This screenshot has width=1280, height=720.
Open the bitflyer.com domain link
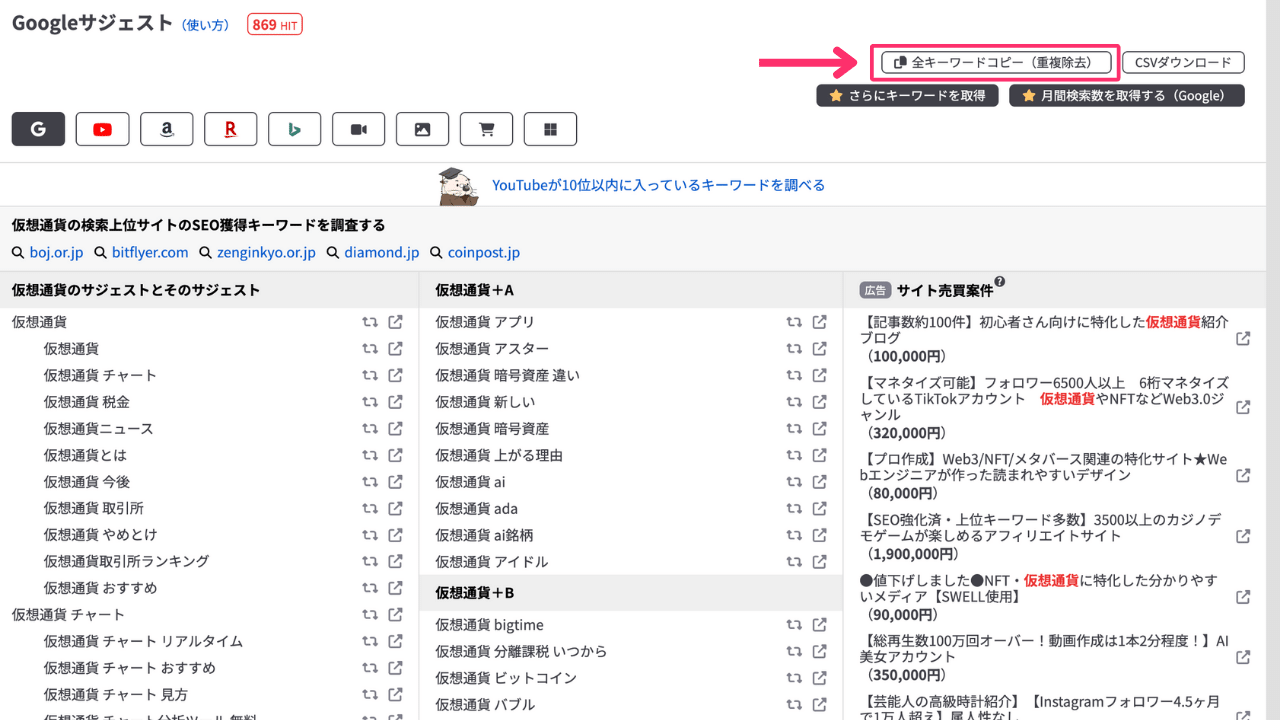(x=150, y=253)
